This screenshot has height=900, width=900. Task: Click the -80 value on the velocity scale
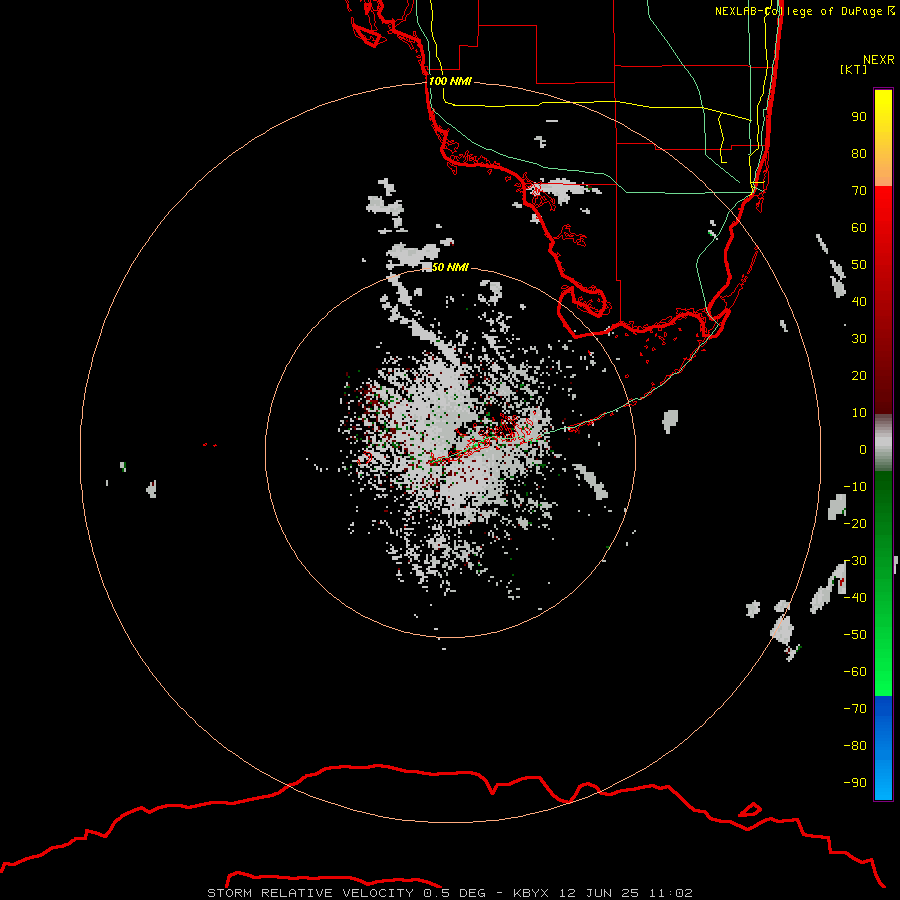click(x=855, y=746)
